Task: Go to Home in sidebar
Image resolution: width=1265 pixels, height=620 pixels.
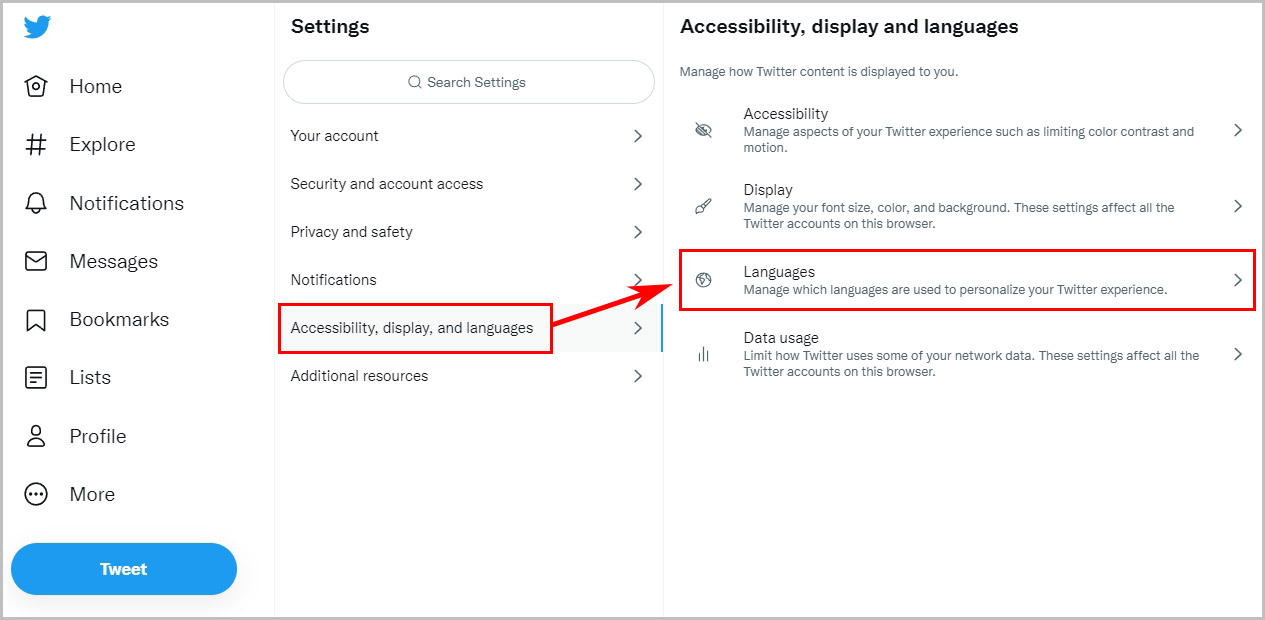Action: click(x=96, y=87)
